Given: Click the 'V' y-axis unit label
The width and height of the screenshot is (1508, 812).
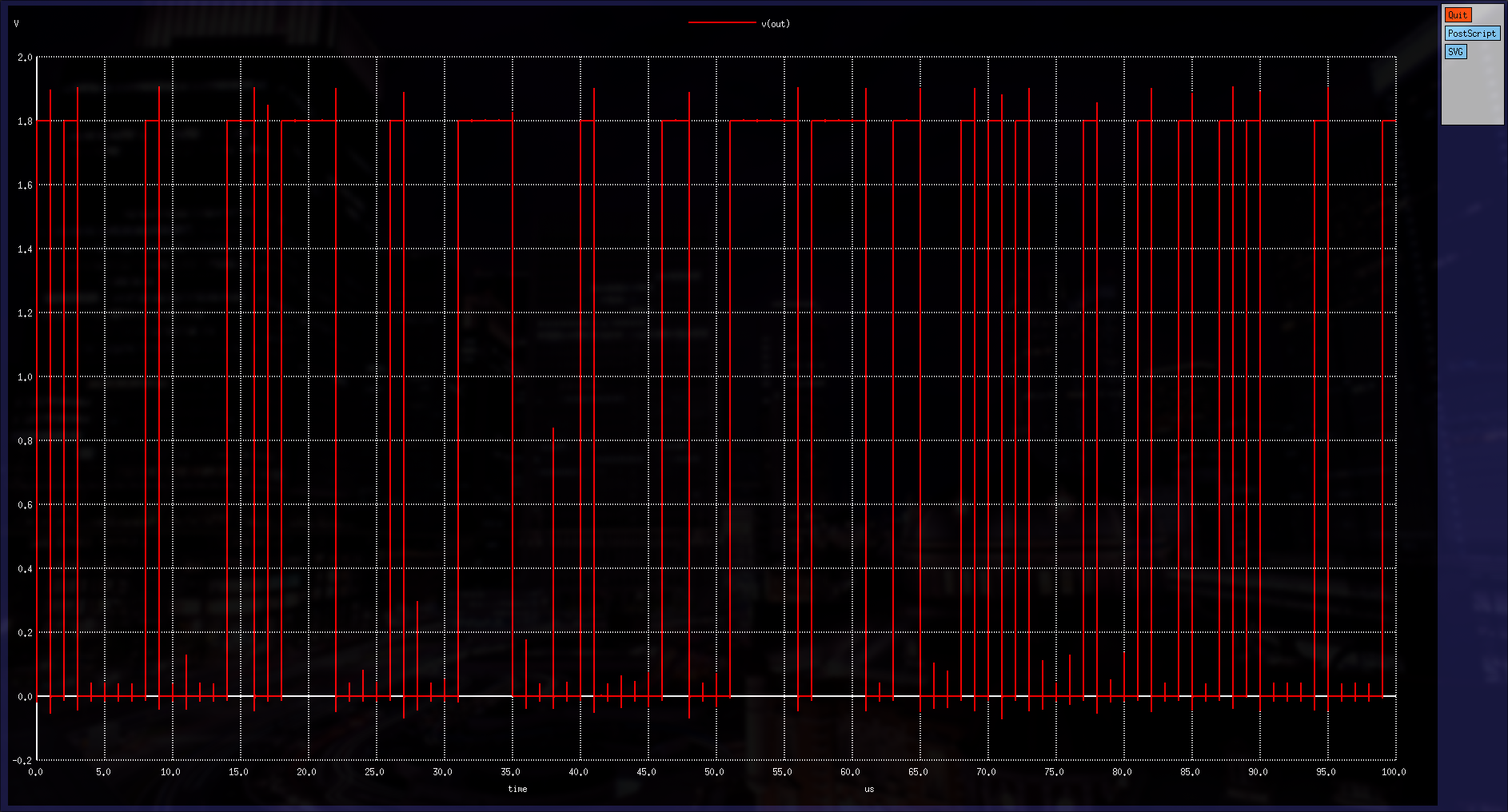Looking at the screenshot, I should (x=16, y=24).
